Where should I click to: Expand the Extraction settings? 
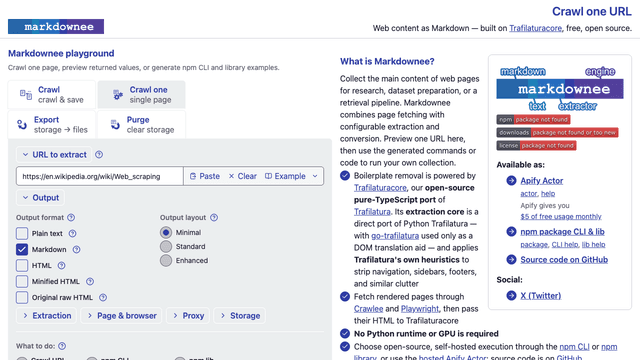(47, 316)
